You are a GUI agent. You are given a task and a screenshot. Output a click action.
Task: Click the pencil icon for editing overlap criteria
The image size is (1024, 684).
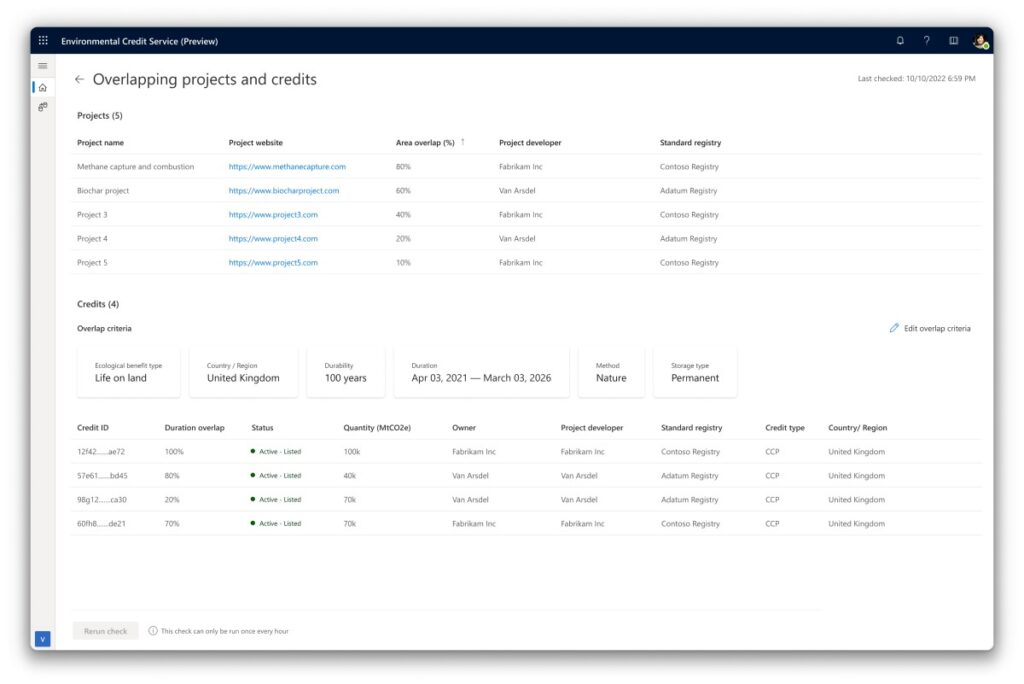894,328
